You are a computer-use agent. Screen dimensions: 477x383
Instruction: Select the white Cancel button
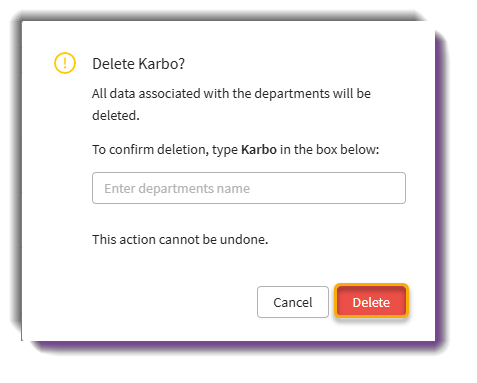(x=293, y=302)
